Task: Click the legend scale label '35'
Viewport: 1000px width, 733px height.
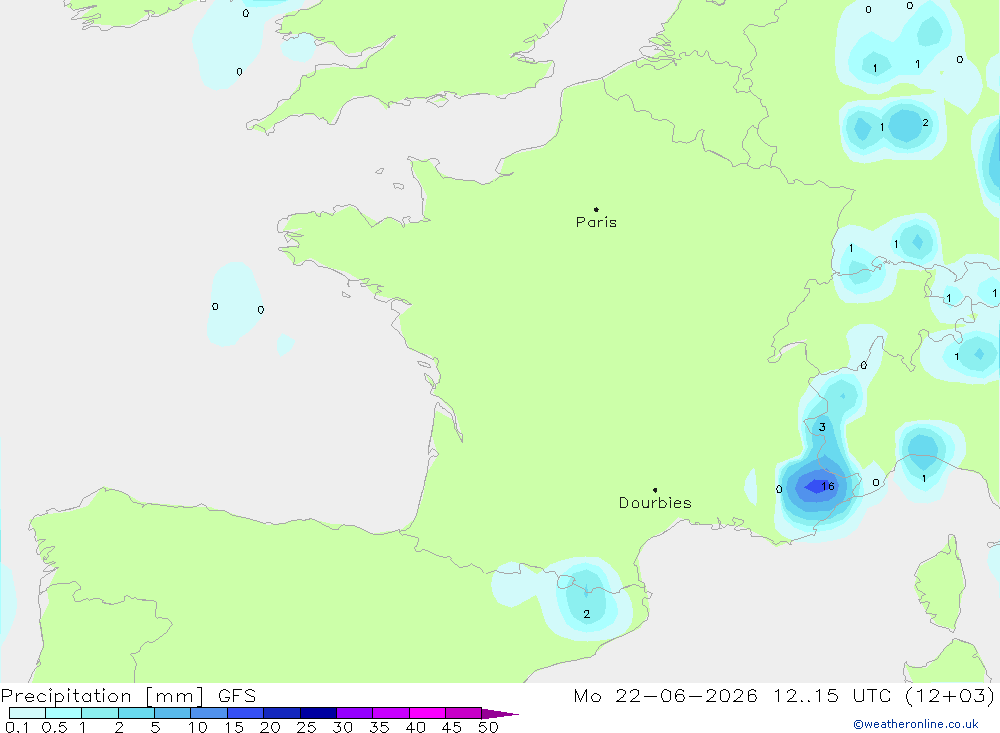Action: pyautogui.click(x=379, y=727)
